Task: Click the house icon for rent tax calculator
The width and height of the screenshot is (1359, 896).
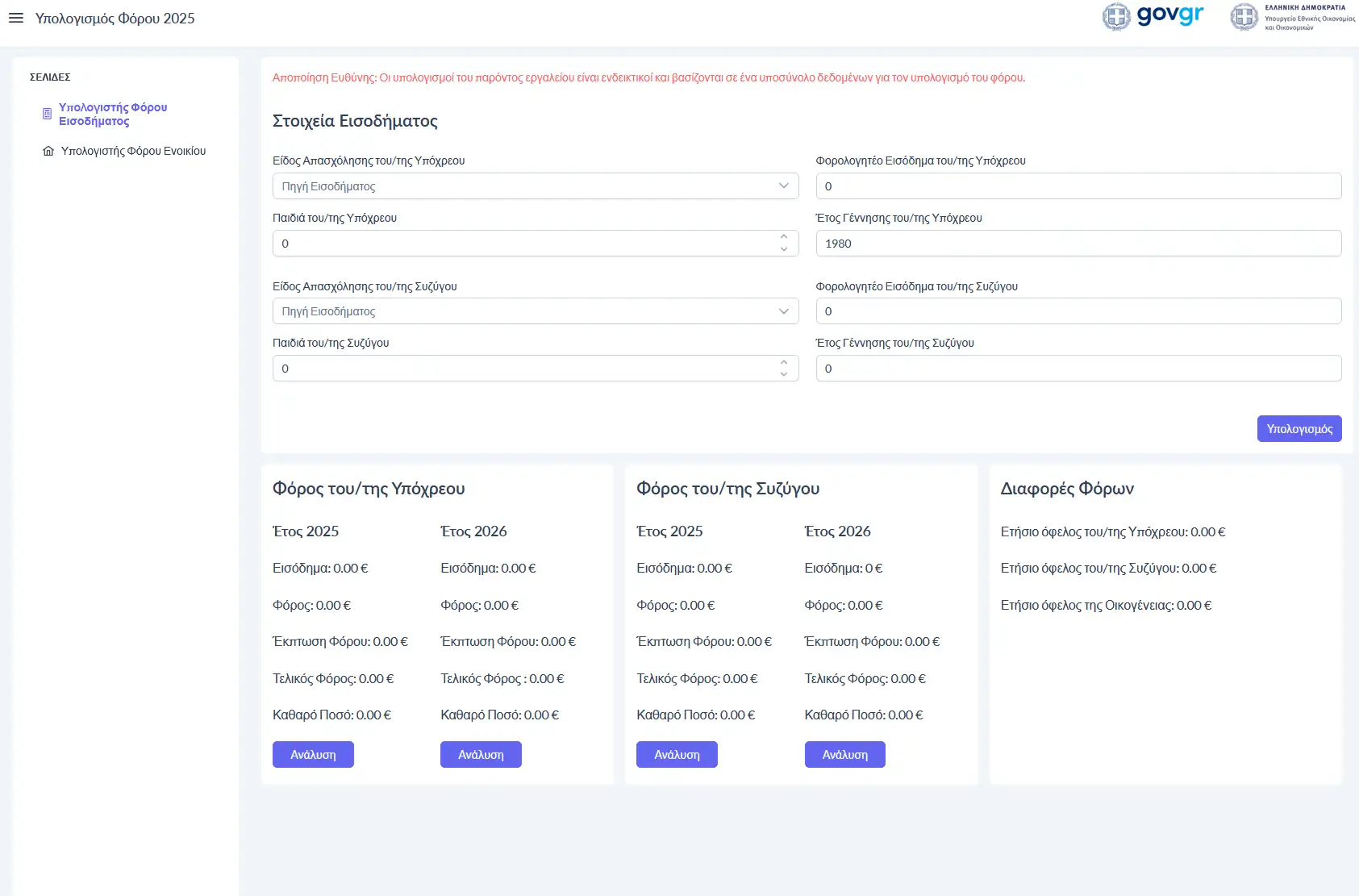Action: pyautogui.click(x=48, y=151)
